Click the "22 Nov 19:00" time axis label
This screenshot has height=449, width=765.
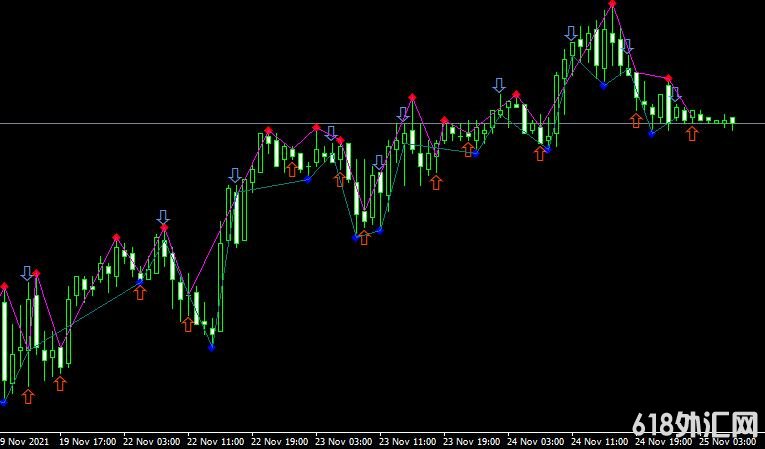point(281,441)
